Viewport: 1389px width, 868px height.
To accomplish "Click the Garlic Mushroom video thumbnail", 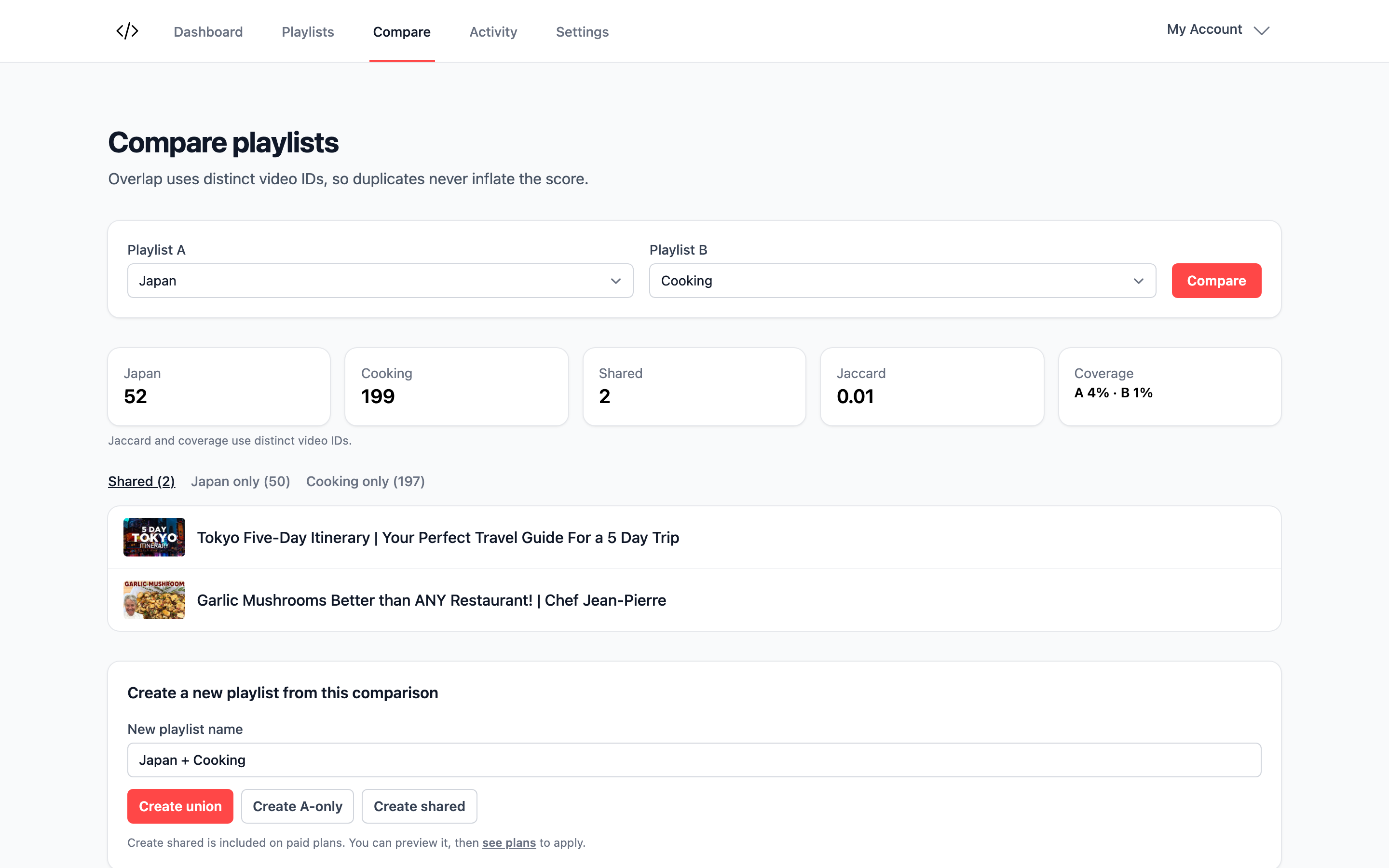I will pos(154,600).
